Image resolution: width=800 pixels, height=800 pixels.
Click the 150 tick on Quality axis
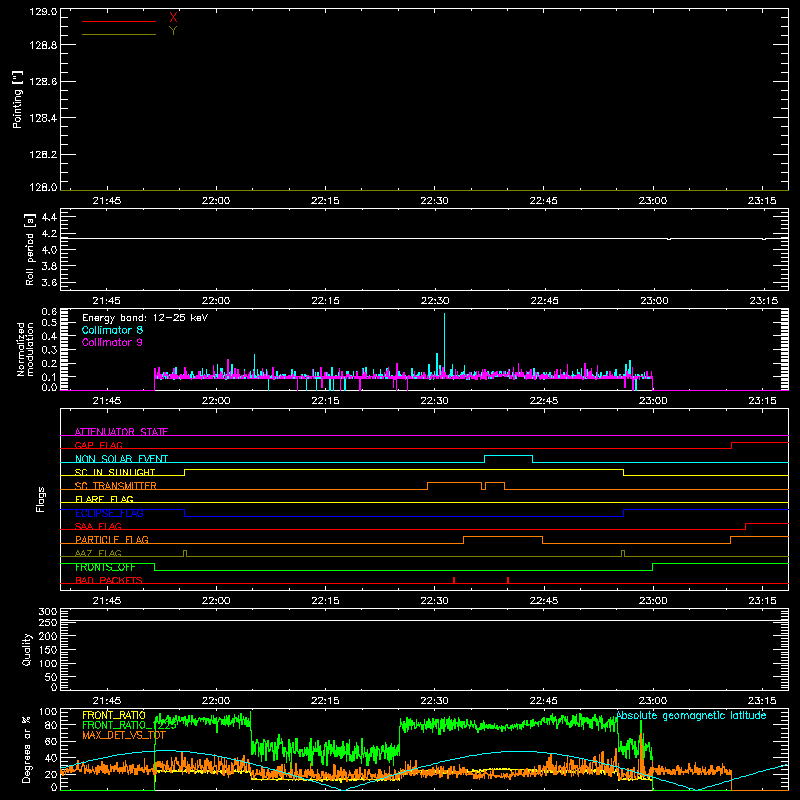(47, 650)
